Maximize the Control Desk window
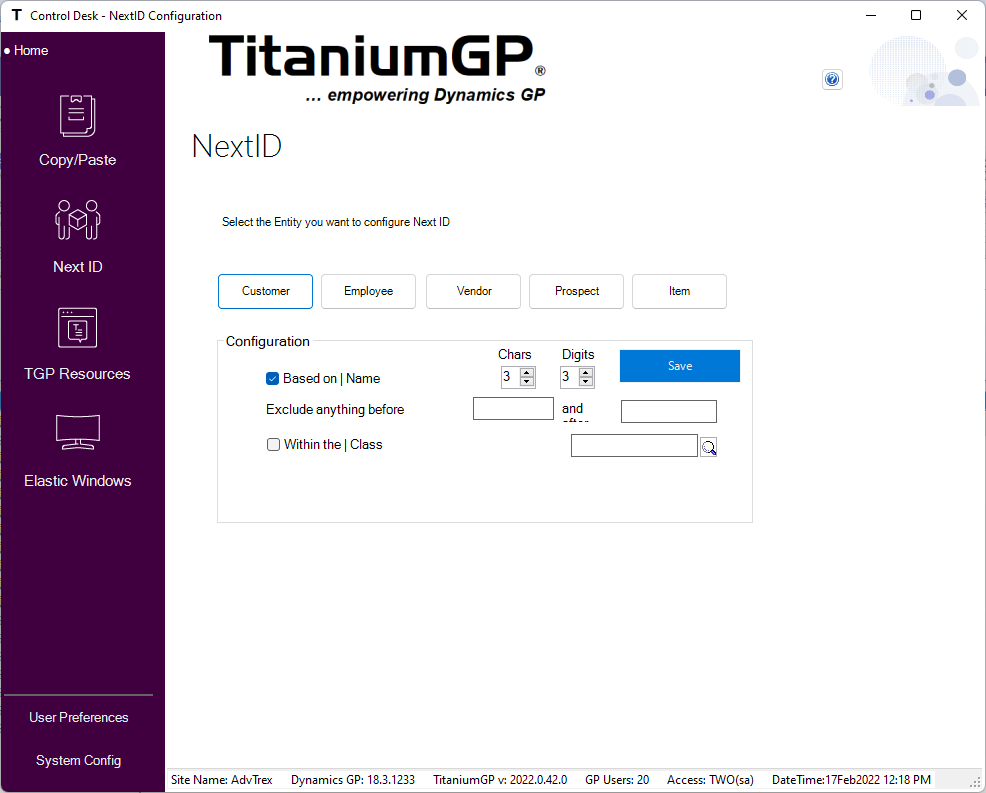This screenshot has width=986, height=793. [x=916, y=15]
